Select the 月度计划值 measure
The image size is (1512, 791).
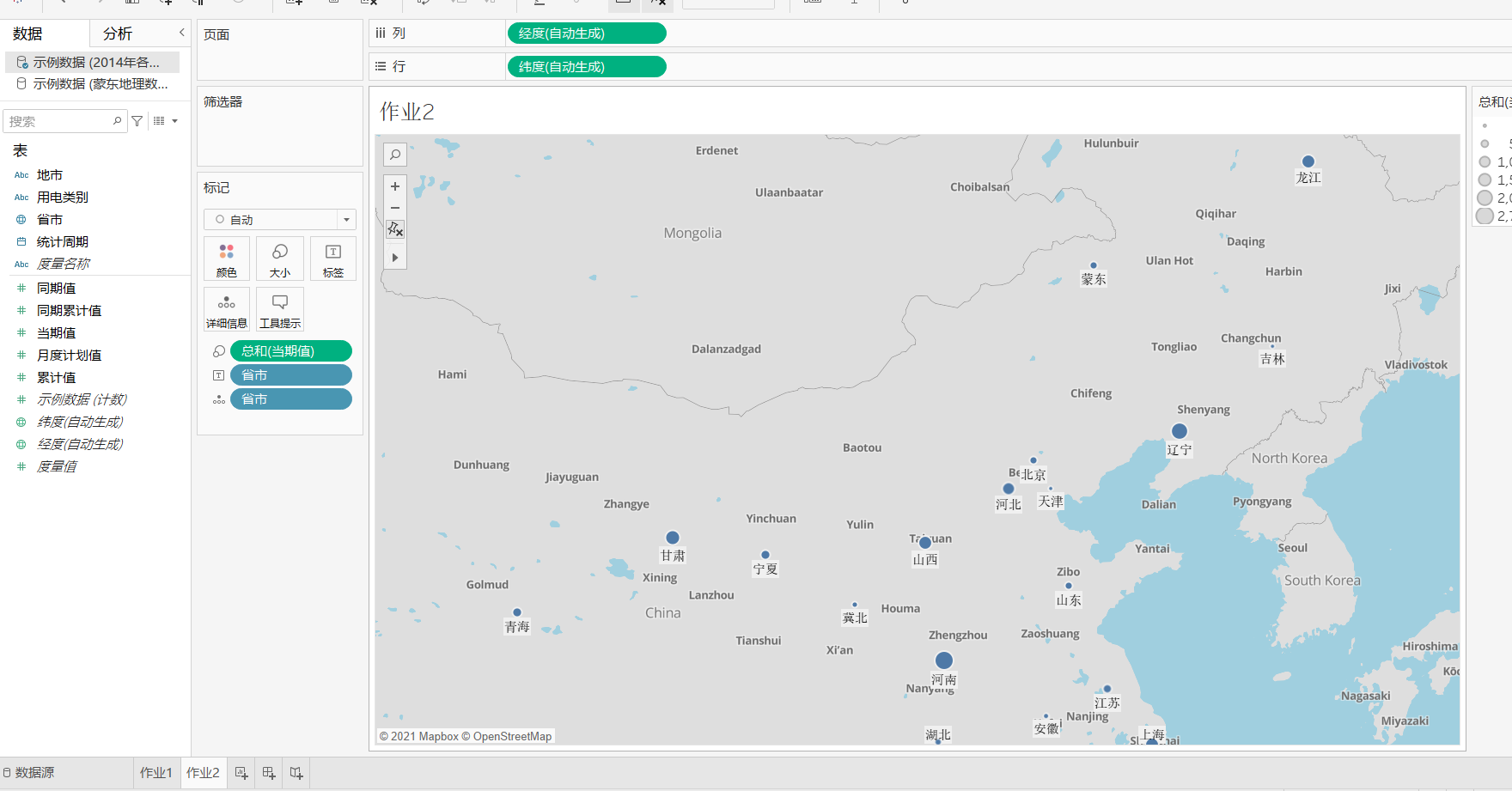pos(69,356)
